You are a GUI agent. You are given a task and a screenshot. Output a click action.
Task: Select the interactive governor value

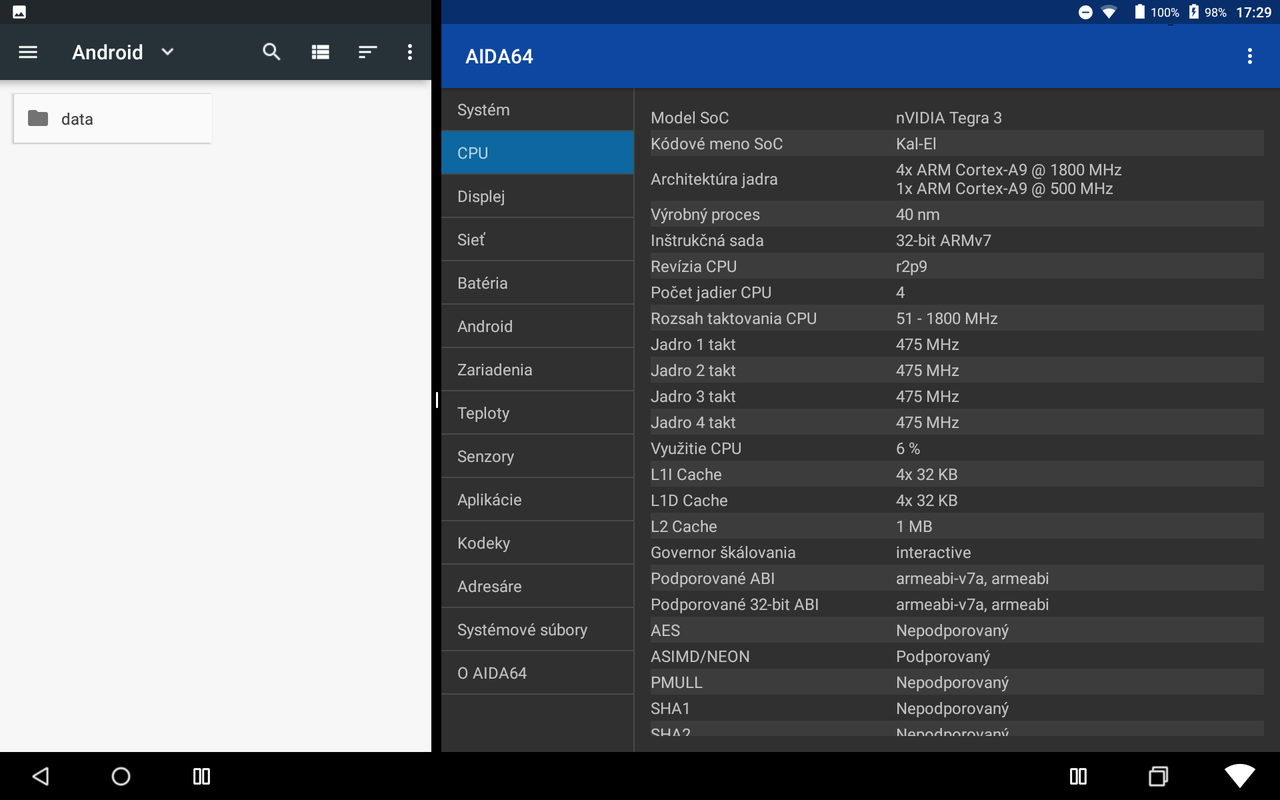click(933, 552)
